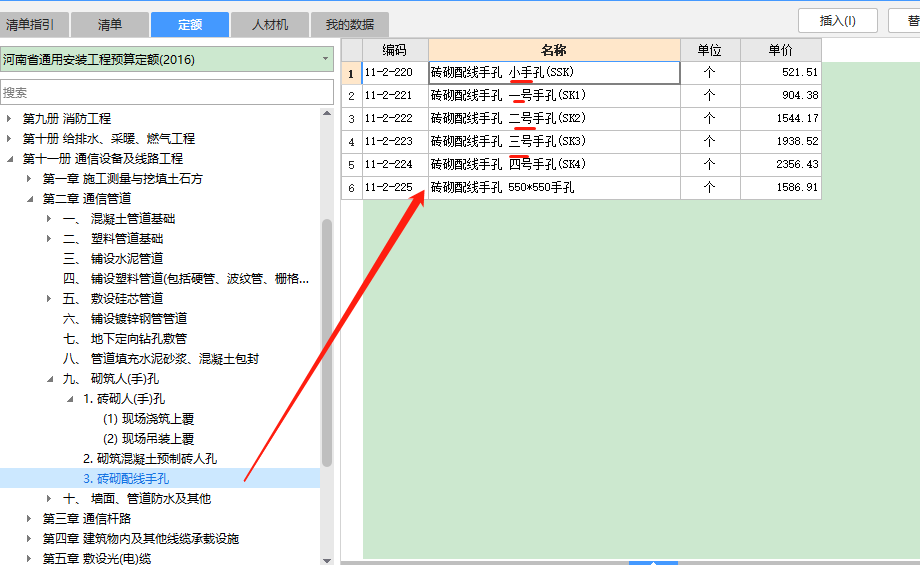The height and width of the screenshot is (565, 920).
Task: Click the 名称 column header
Action: coord(554,50)
